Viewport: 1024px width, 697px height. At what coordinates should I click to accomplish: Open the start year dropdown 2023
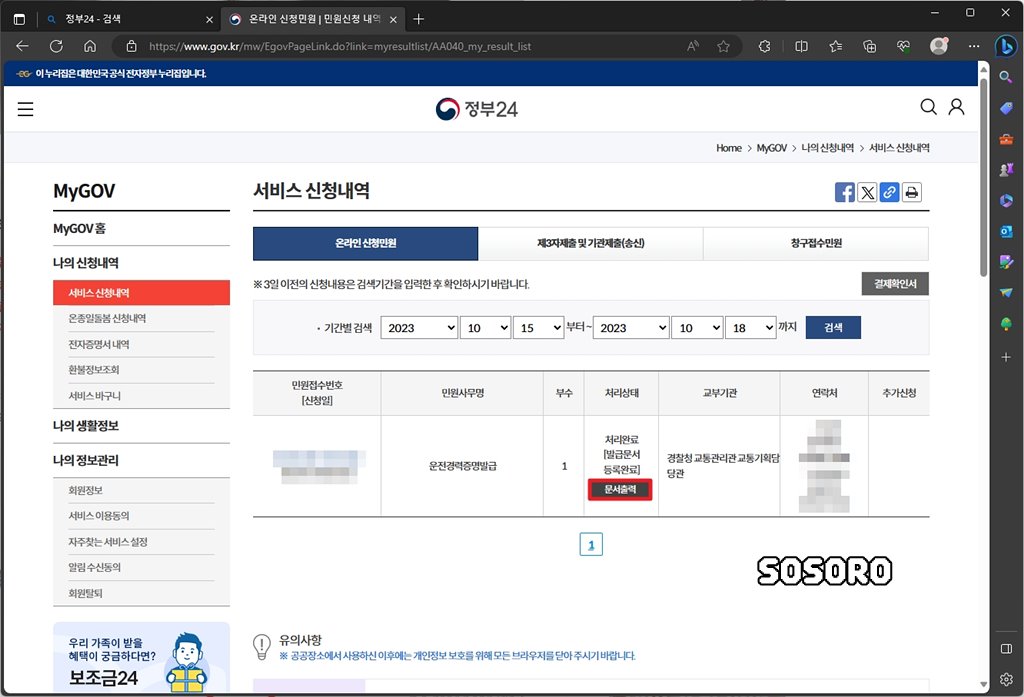pos(419,327)
